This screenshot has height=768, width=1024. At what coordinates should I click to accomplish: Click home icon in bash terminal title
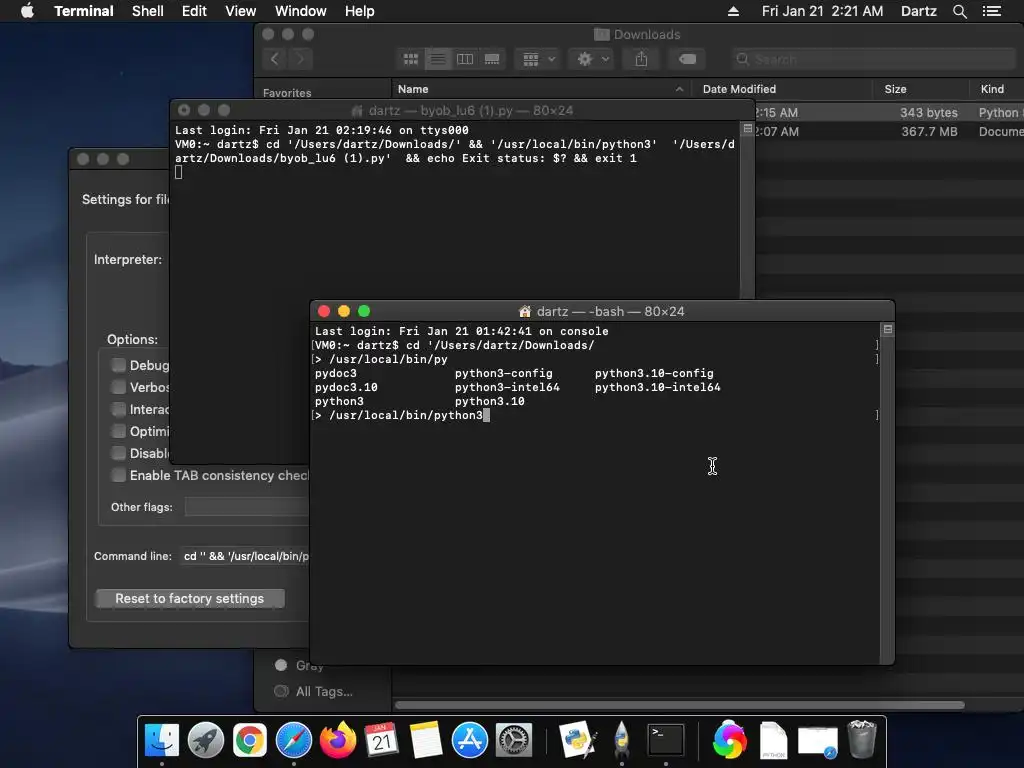coord(524,312)
